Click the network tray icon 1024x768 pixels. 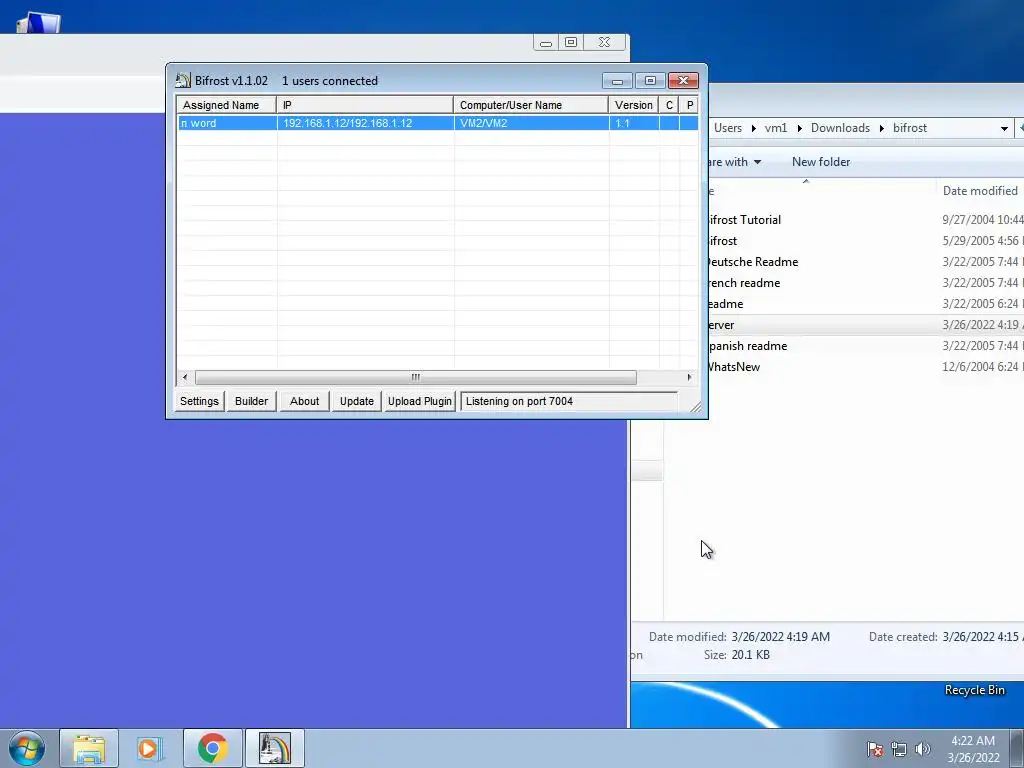pos(899,749)
